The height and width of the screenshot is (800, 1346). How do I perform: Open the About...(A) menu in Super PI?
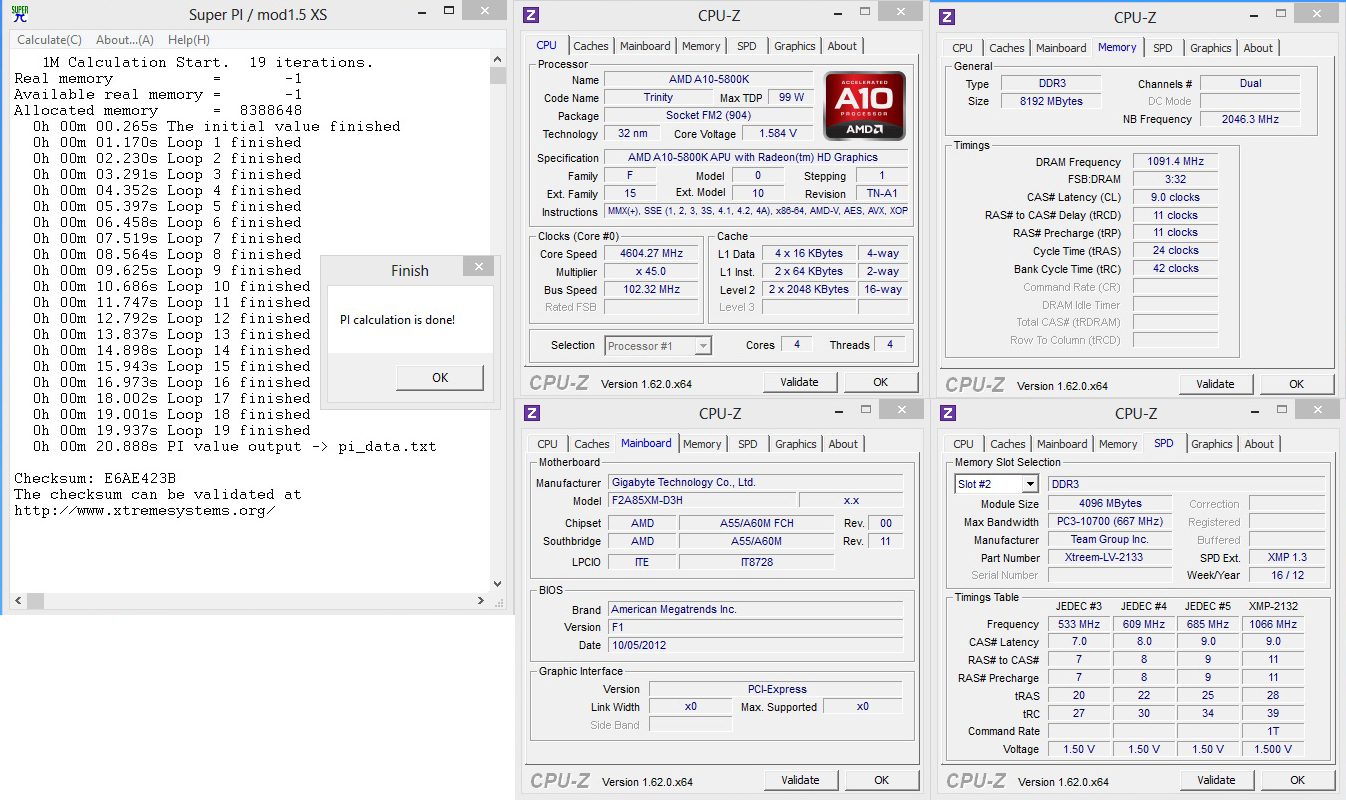pos(125,40)
